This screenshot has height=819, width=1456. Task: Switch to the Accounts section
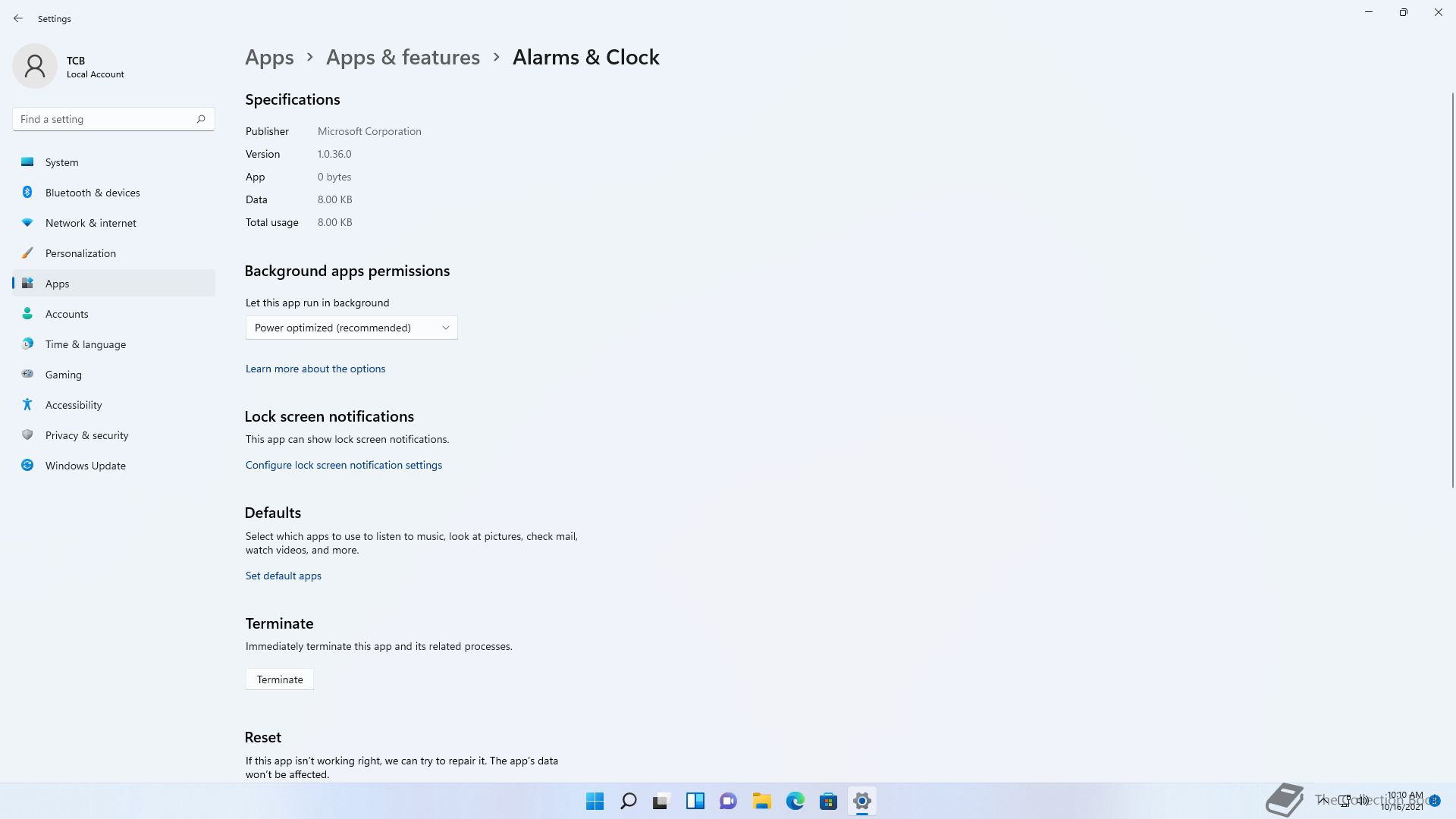pyautogui.click(x=114, y=314)
